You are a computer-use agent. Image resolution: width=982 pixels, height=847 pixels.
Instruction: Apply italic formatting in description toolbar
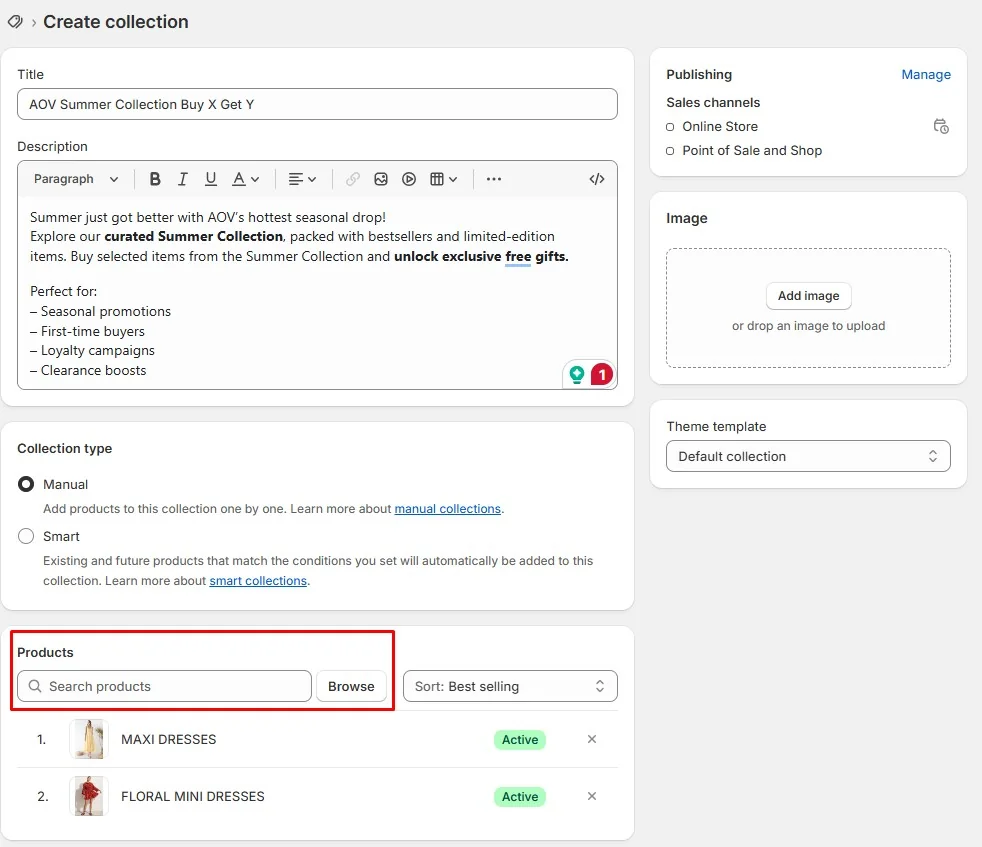tap(182, 179)
